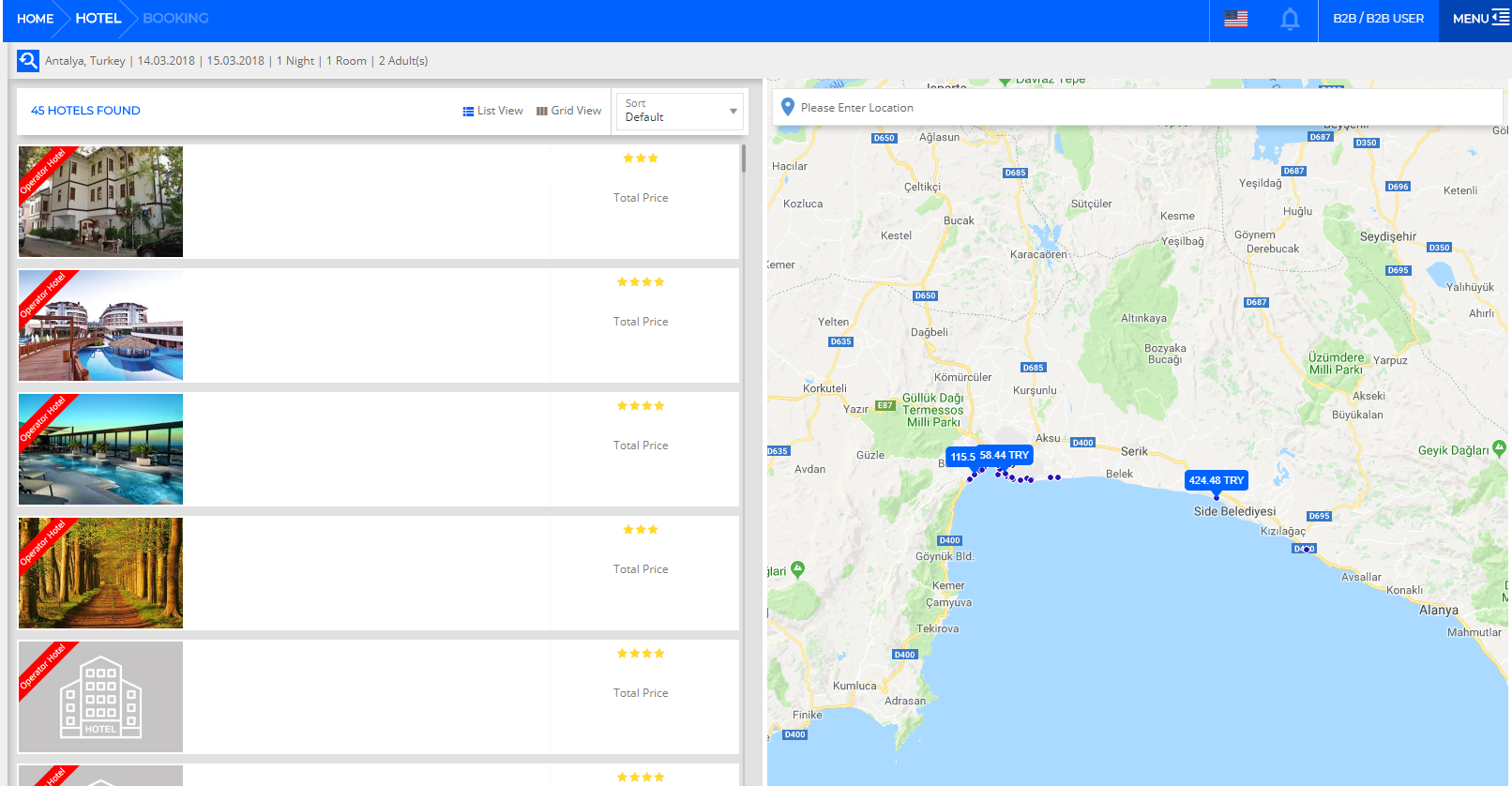This screenshot has height=786, width=1512.
Task: Click the hotel list vertical scrollbar
Action: pos(744,159)
